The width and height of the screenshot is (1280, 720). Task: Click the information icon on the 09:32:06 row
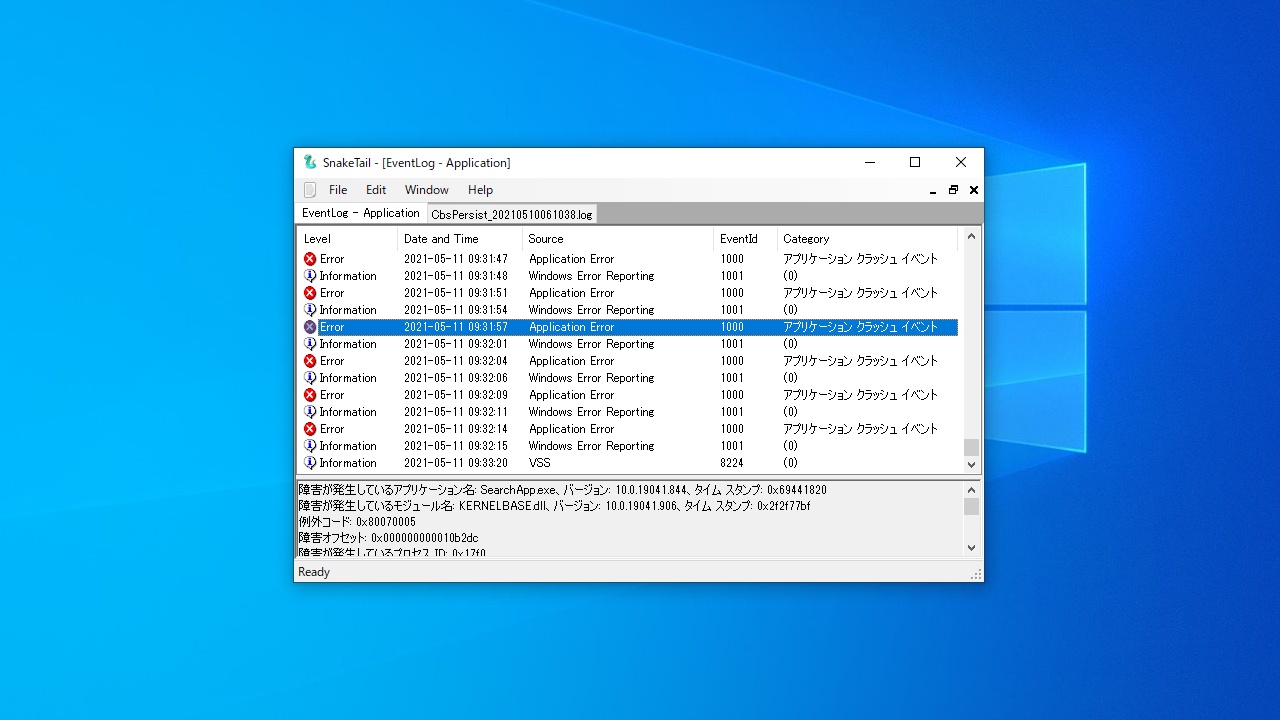pyautogui.click(x=310, y=378)
